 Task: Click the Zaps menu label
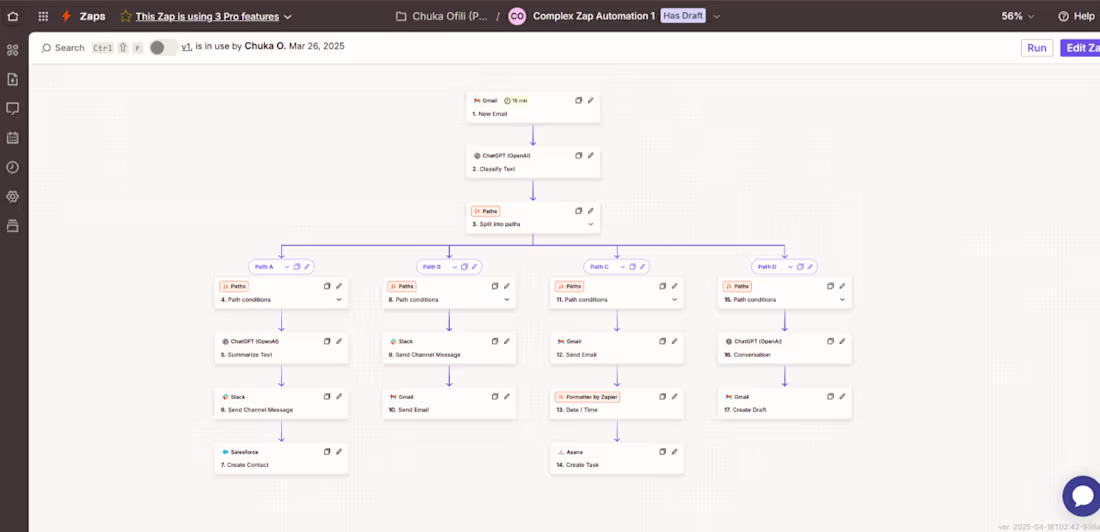91,16
